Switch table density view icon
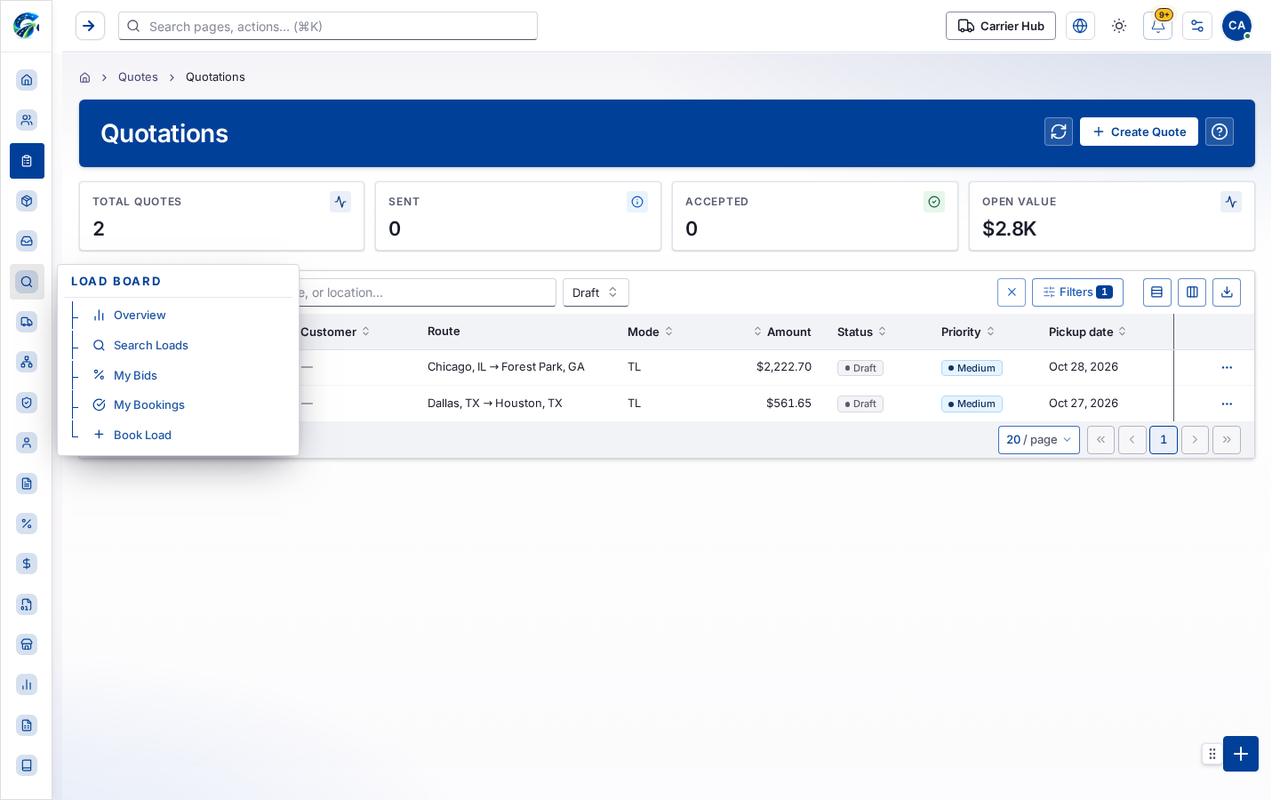 (1157, 292)
